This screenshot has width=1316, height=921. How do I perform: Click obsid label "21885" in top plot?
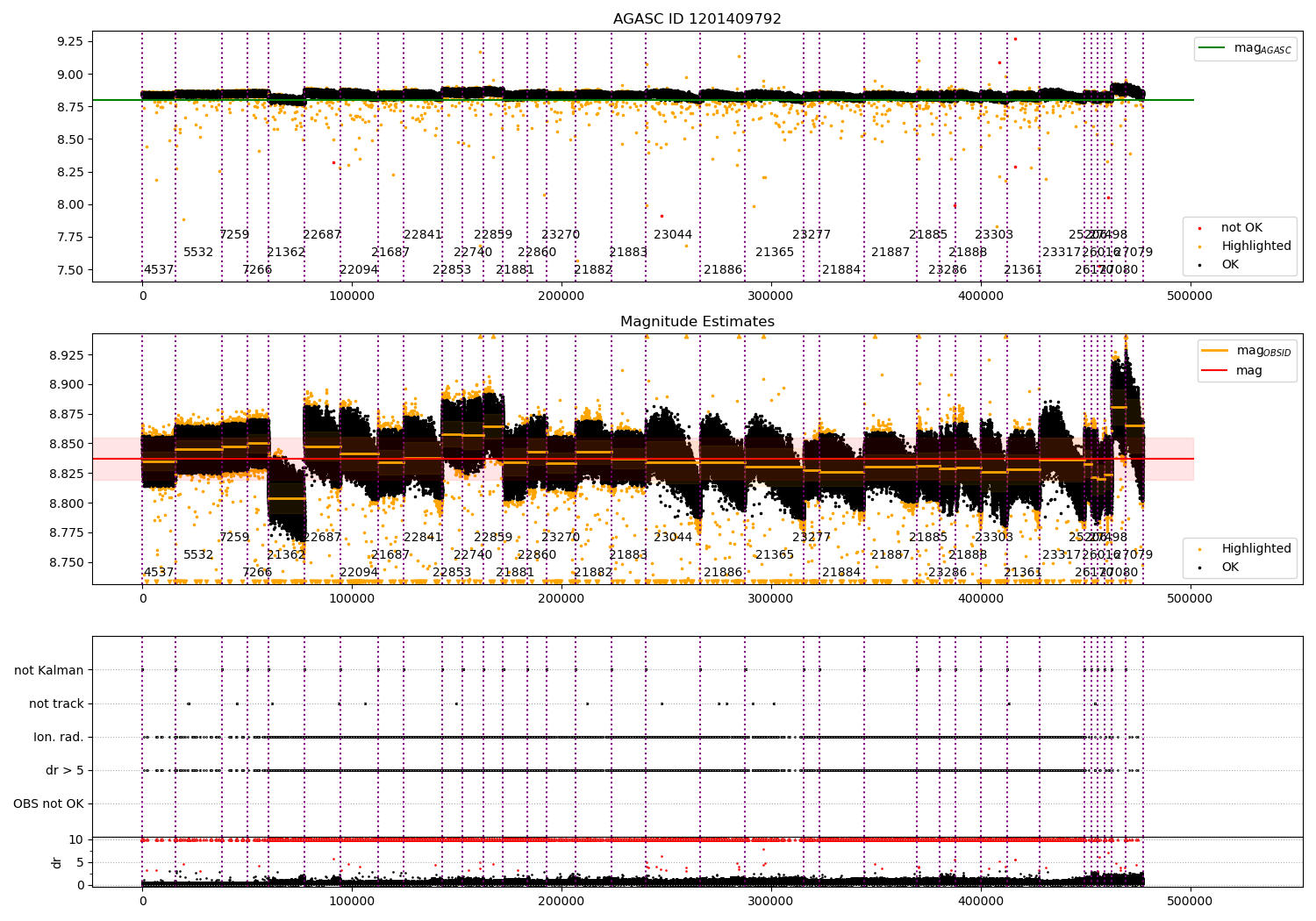tap(928, 234)
